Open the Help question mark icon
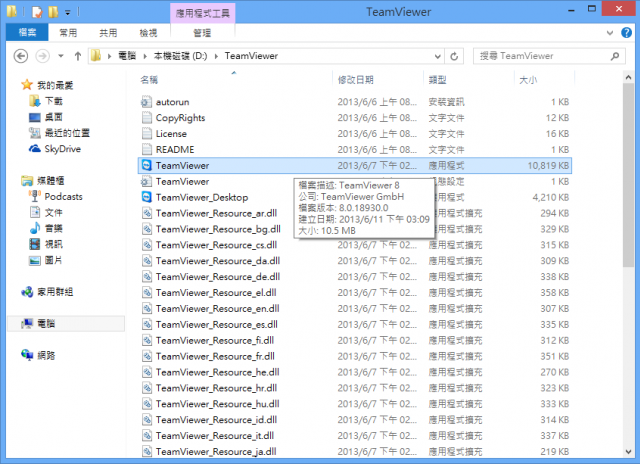 (626, 33)
